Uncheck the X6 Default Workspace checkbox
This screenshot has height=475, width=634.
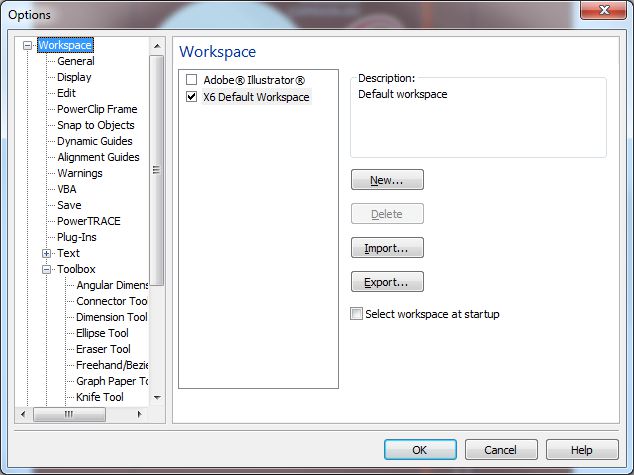click(191, 97)
